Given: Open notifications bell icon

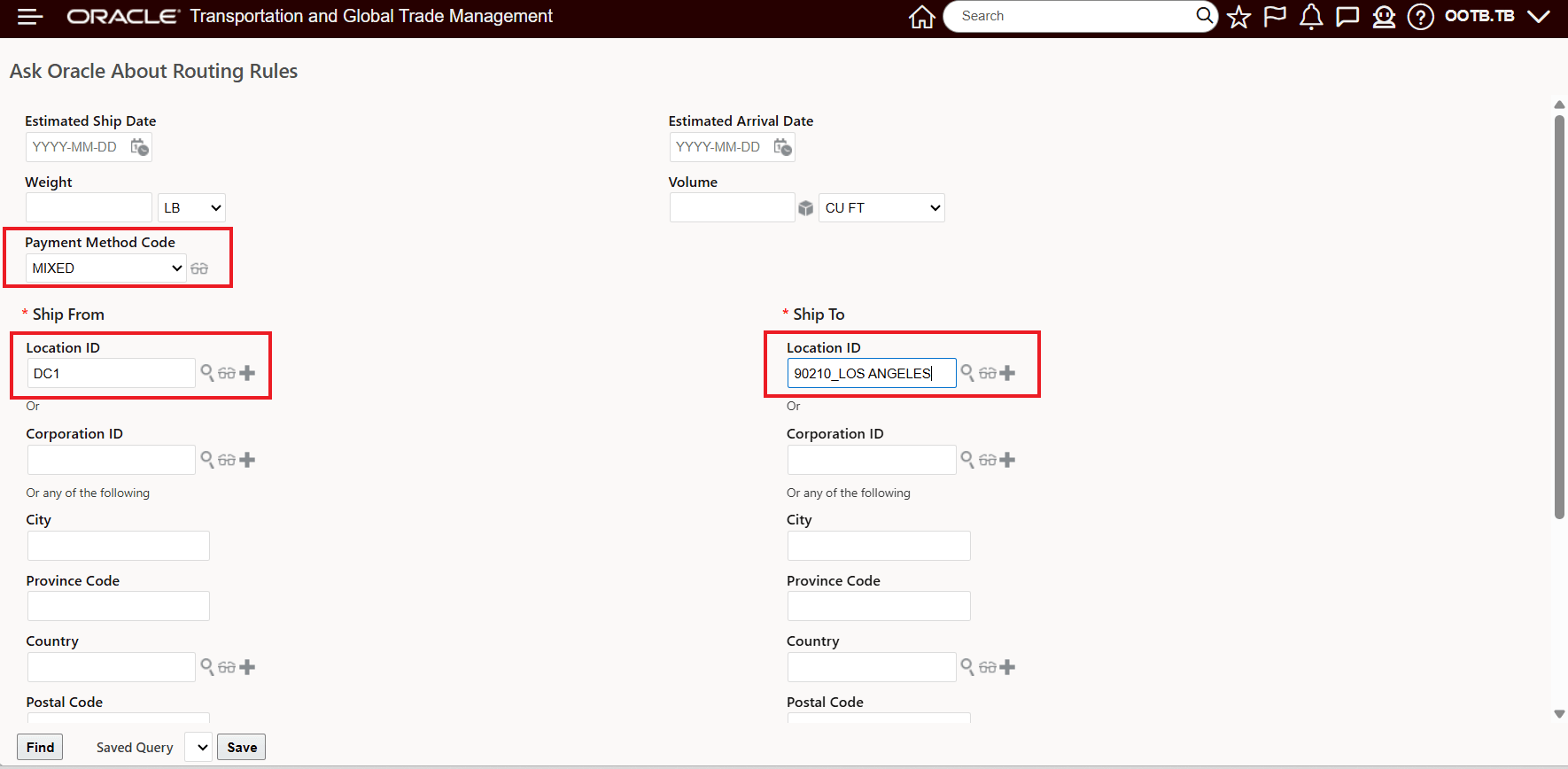Looking at the screenshot, I should point(1311,16).
